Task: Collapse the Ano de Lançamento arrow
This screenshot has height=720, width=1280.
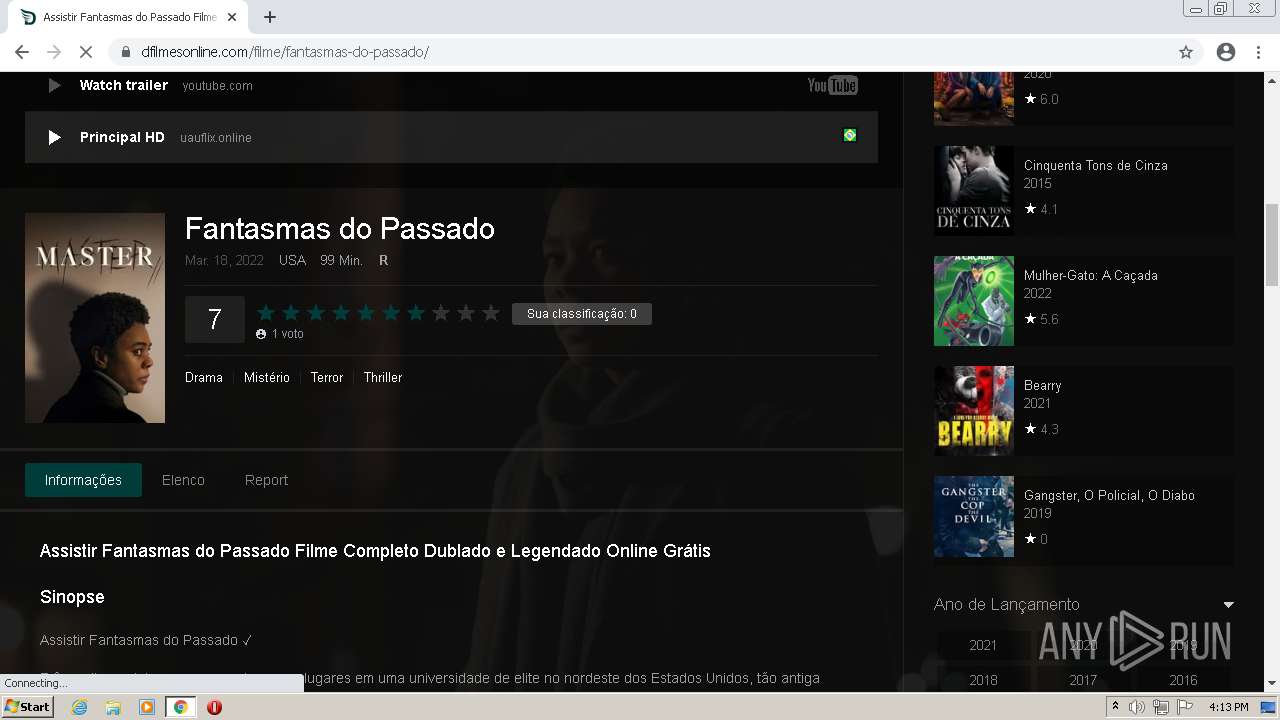Action: coord(1228,605)
